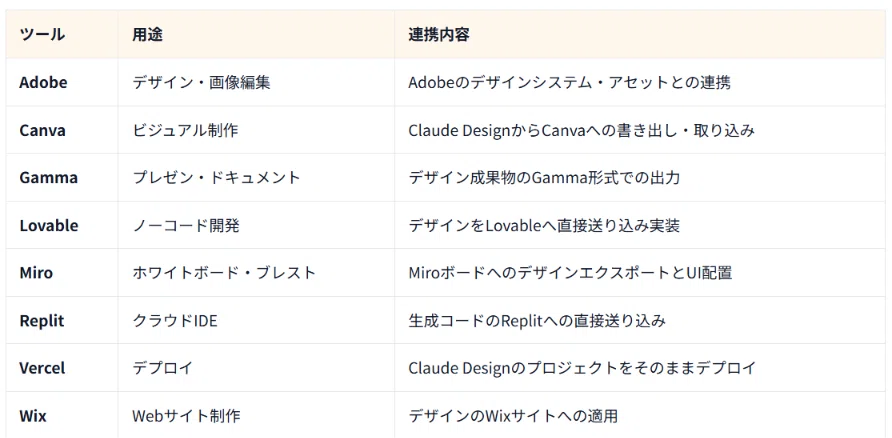Click the 用途 column header

tap(256, 35)
